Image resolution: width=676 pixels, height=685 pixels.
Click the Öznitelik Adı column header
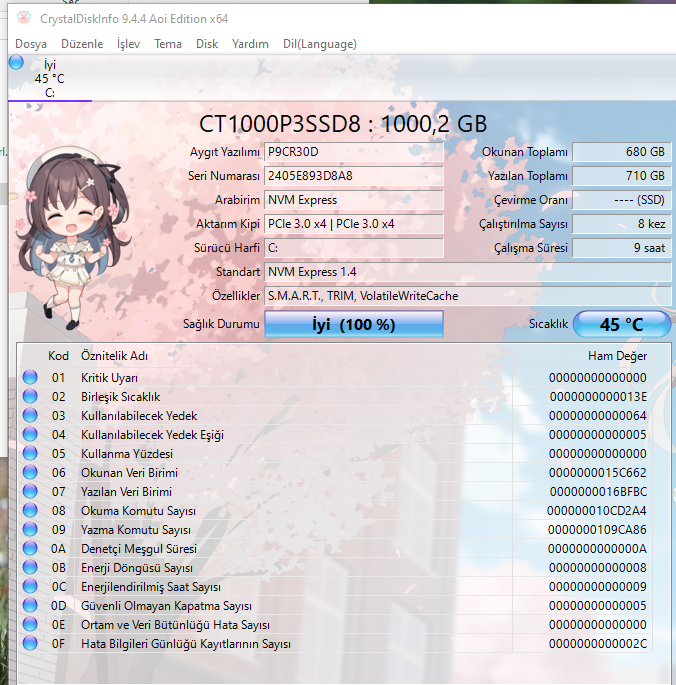point(114,356)
